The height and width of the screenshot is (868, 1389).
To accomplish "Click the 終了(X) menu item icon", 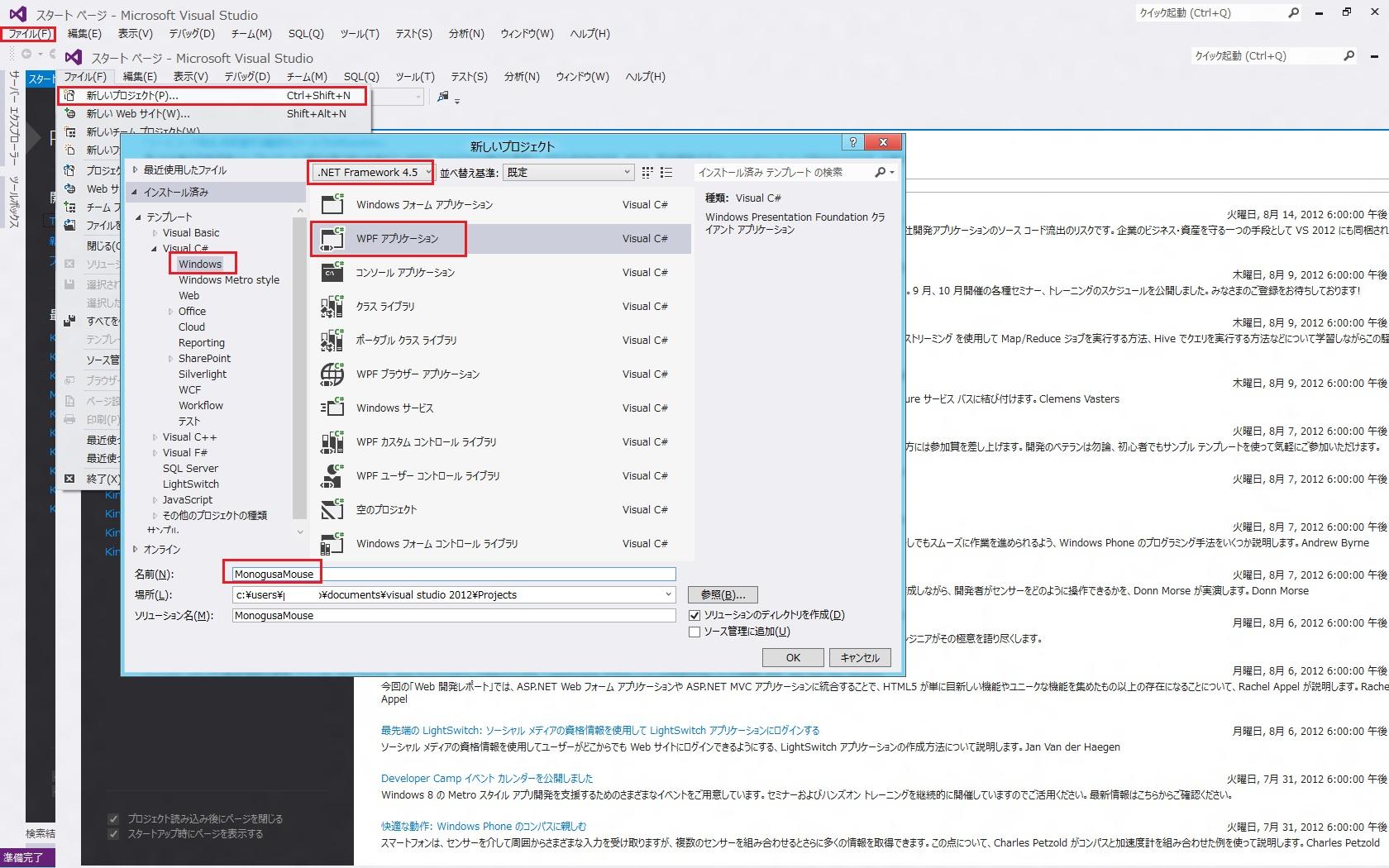I will tap(70, 478).
